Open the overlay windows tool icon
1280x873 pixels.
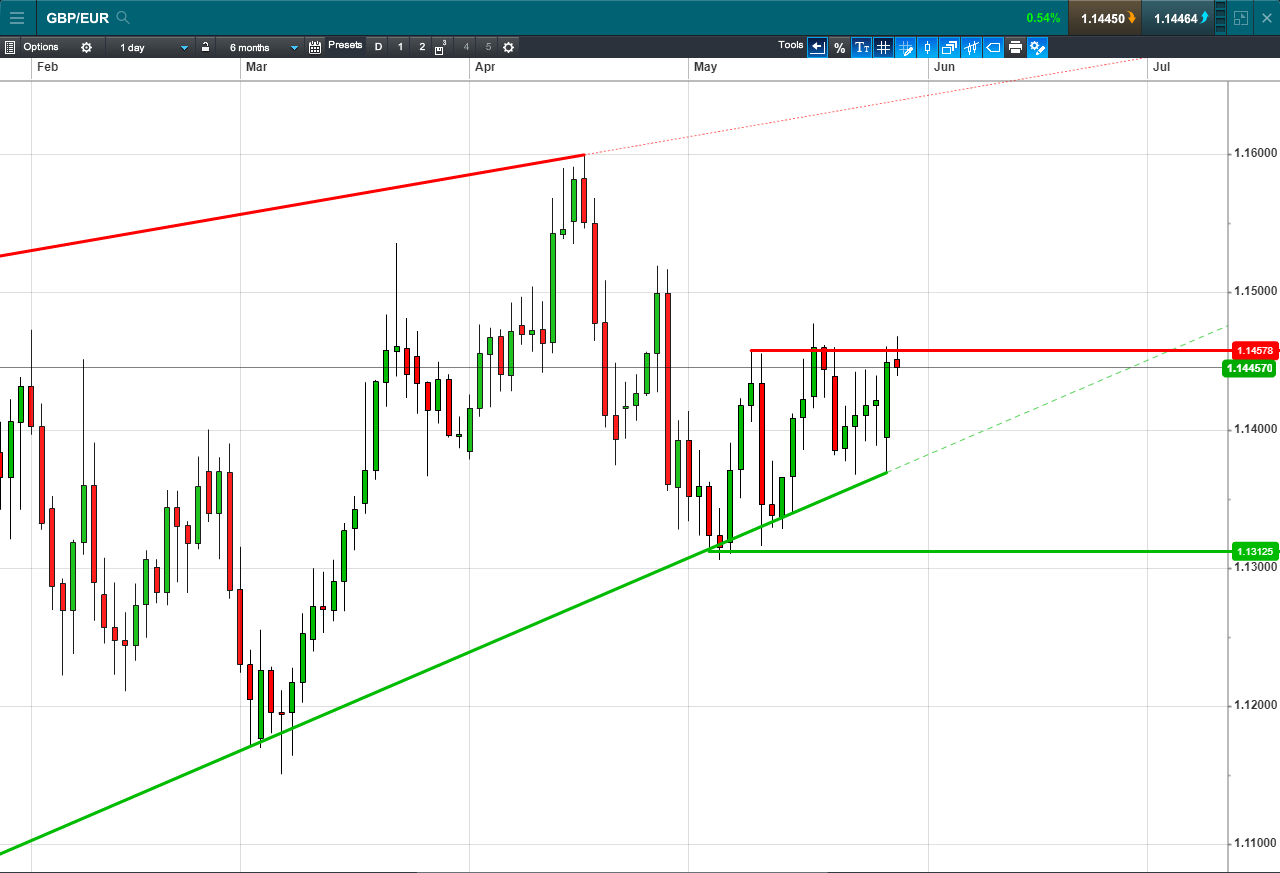[x=949, y=47]
